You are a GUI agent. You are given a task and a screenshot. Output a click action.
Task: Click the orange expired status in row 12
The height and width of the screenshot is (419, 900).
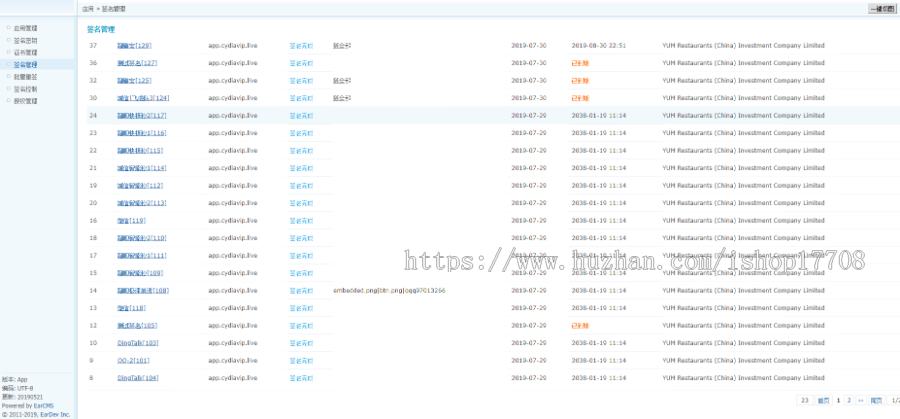click(580, 325)
